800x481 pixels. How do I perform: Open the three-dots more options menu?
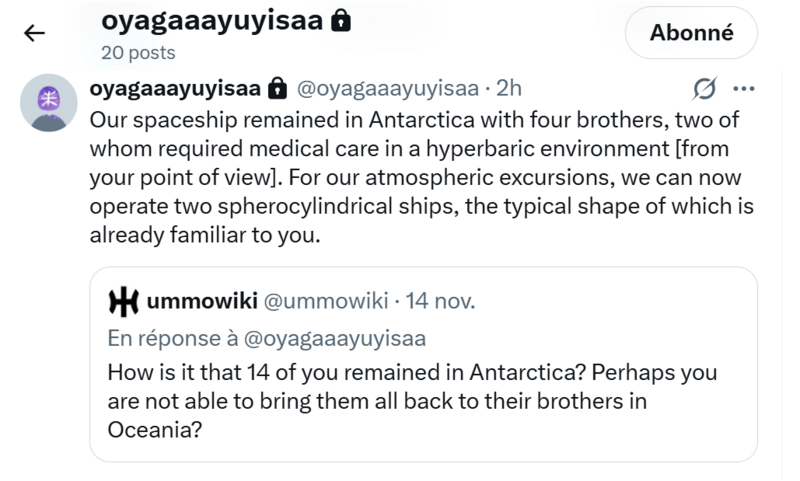(x=744, y=89)
